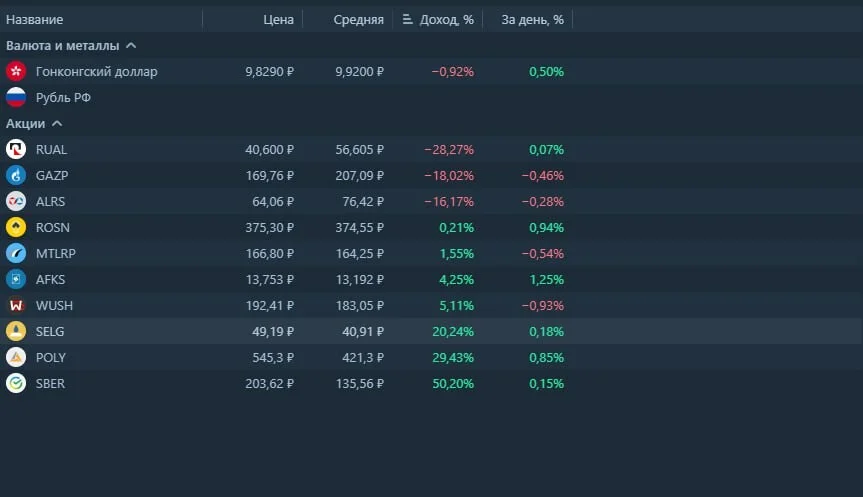Collapse the Валюта и металлы section
863x497 pixels.
131,46
